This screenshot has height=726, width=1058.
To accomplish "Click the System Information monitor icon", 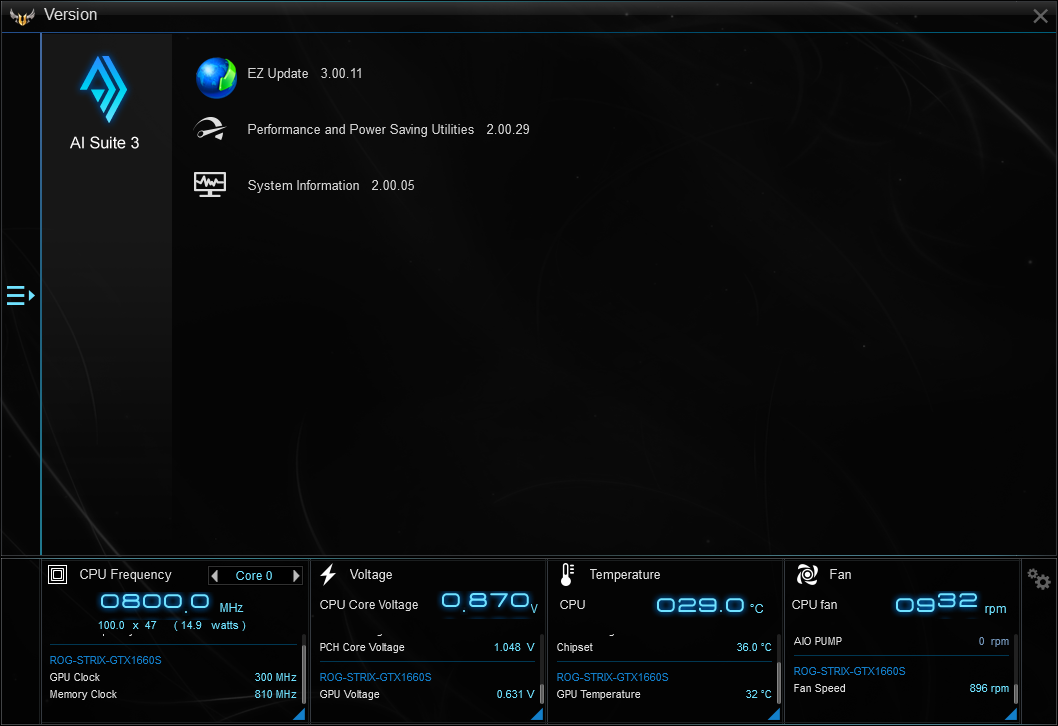I will (210, 184).
